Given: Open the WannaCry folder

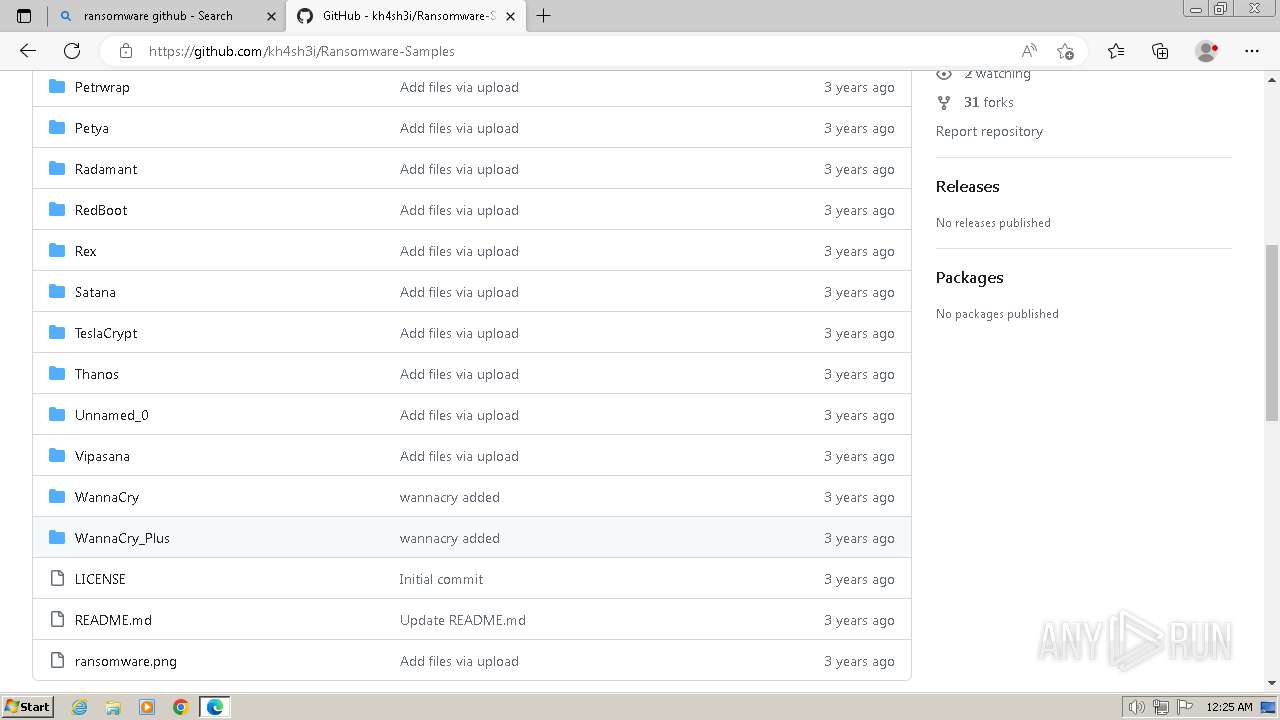Looking at the screenshot, I should pos(107,497).
